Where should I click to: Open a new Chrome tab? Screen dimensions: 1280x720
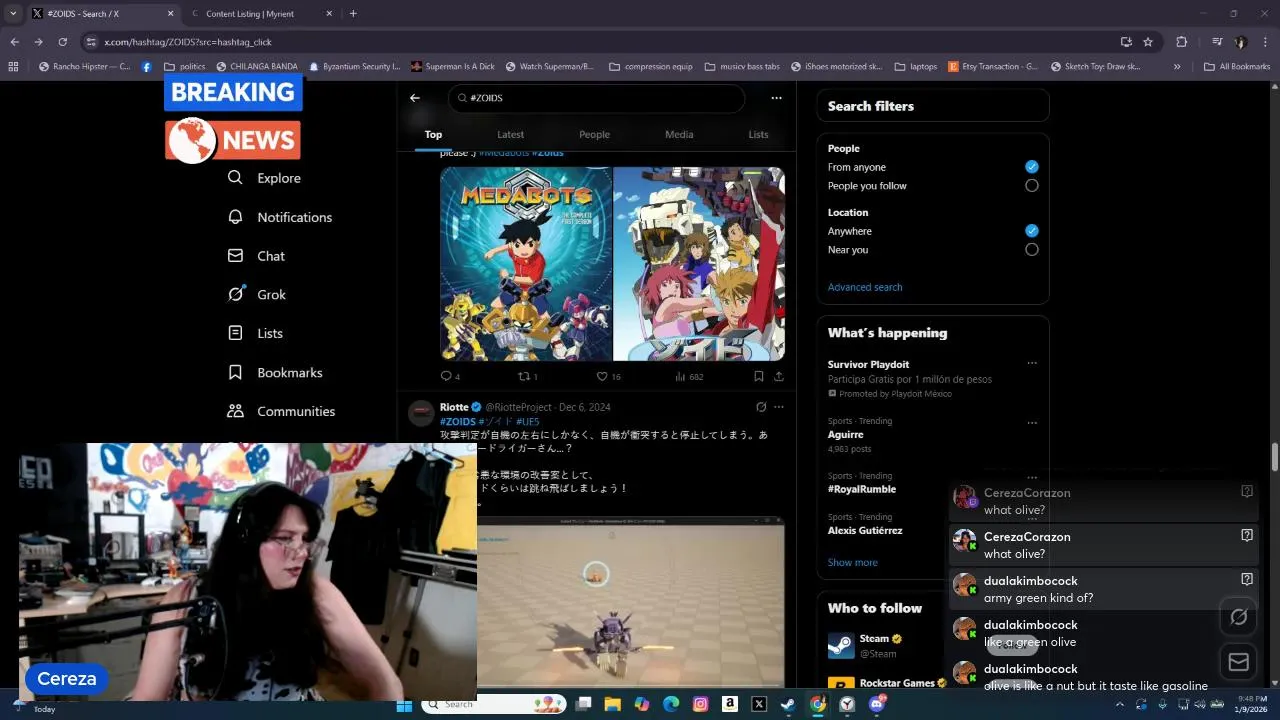(x=353, y=14)
